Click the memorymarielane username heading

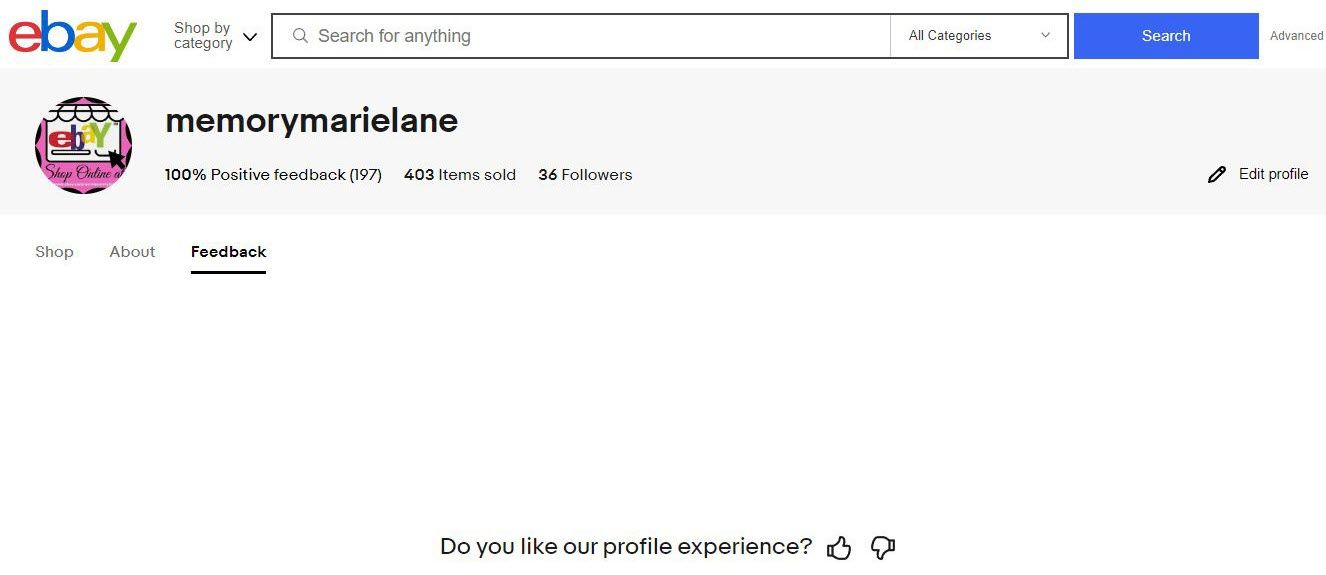[x=311, y=121]
